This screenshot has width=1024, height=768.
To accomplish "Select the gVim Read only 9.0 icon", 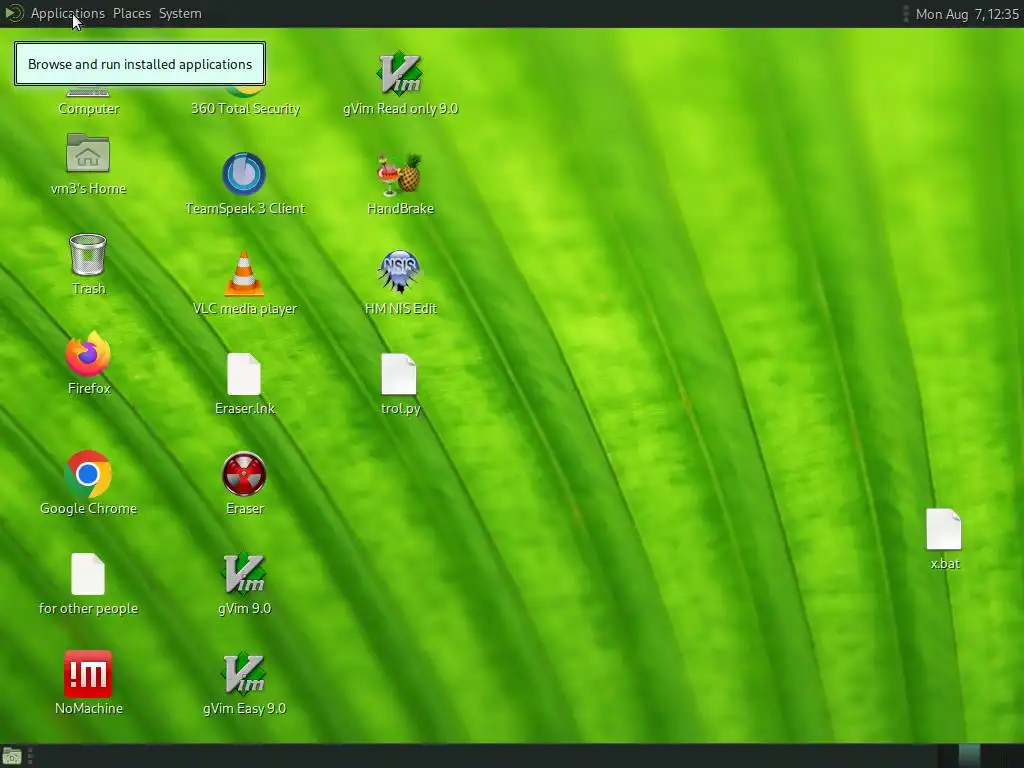I will [x=399, y=73].
